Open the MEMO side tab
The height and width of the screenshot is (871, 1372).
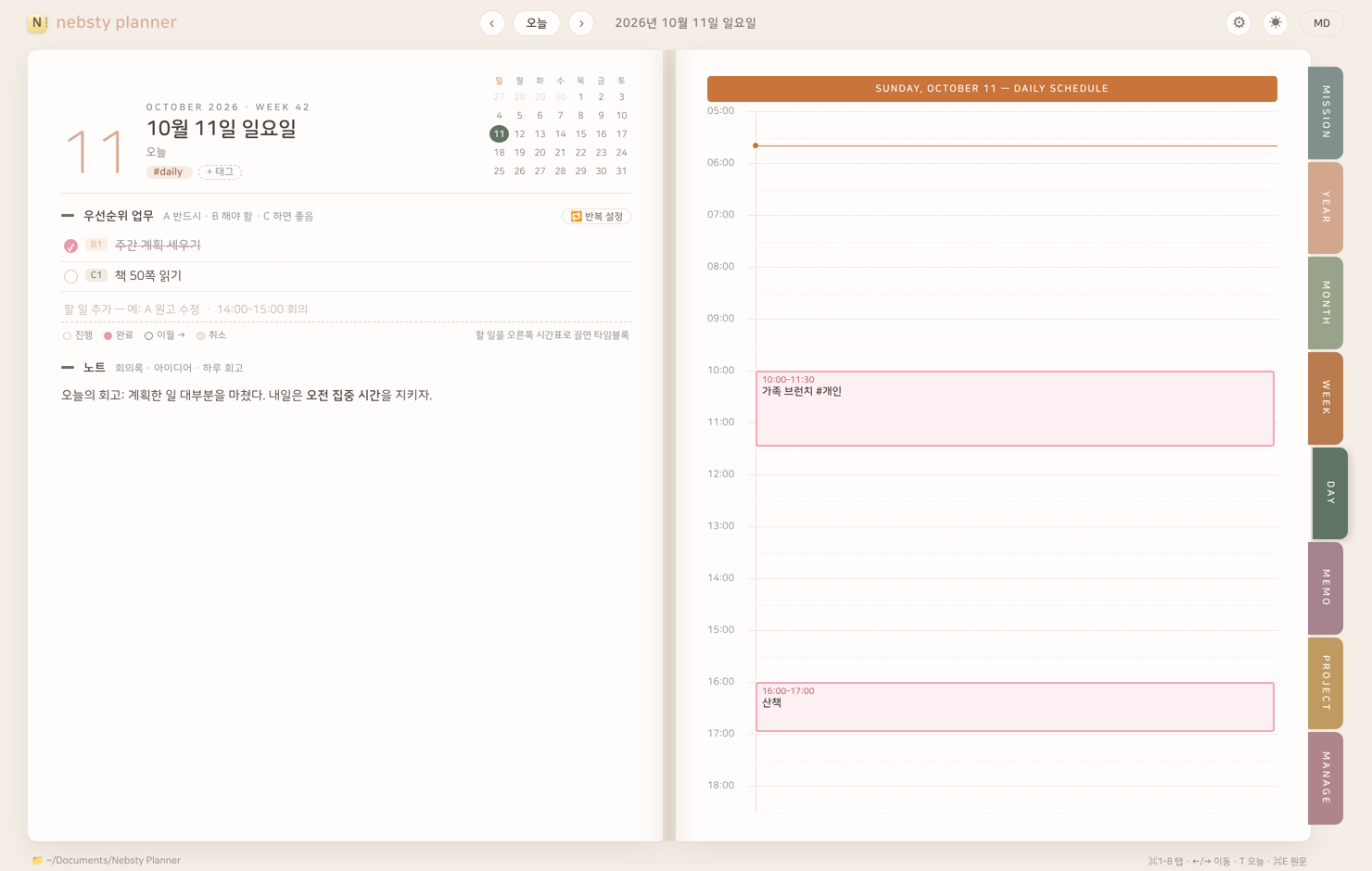tap(1326, 588)
